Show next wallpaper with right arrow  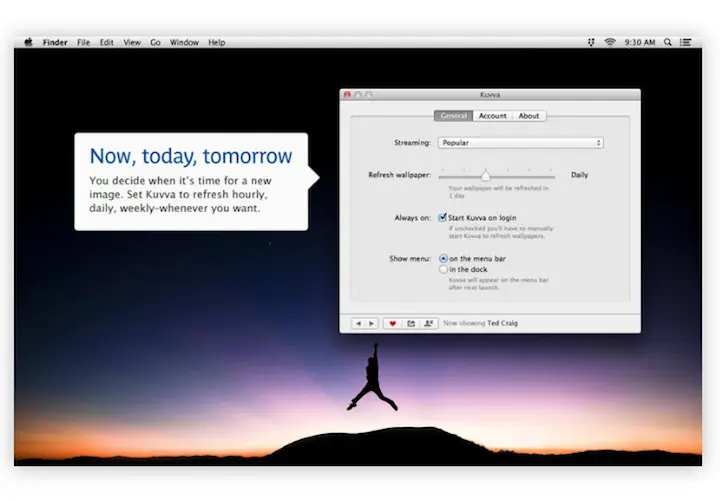(371, 323)
